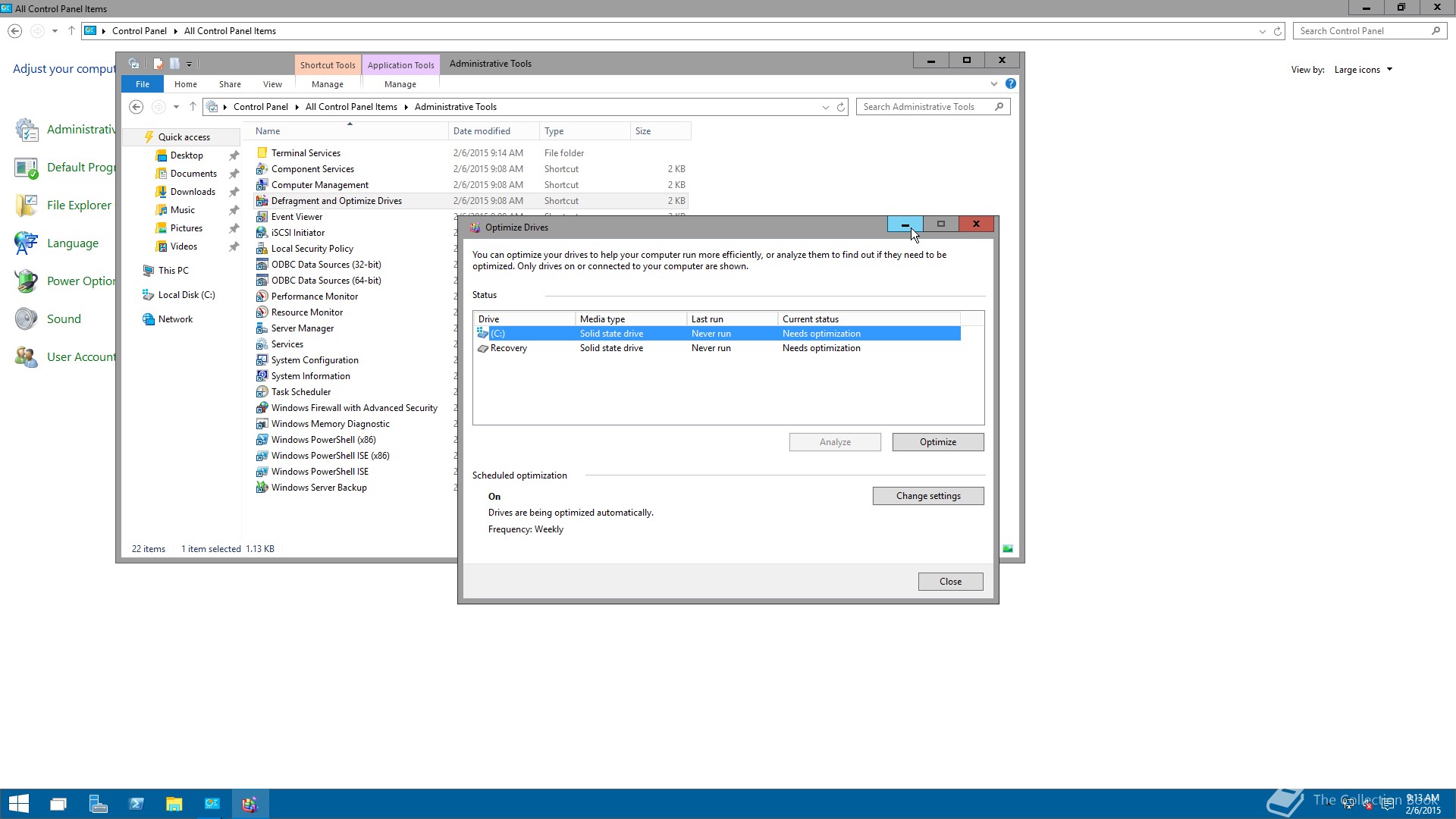Click the Optimize button
This screenshot has height=819, width=1456.
938,442
